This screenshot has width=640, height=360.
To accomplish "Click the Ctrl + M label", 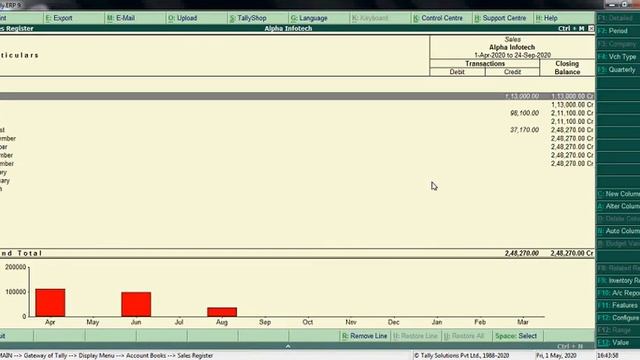I will click(x=571, y=29).
